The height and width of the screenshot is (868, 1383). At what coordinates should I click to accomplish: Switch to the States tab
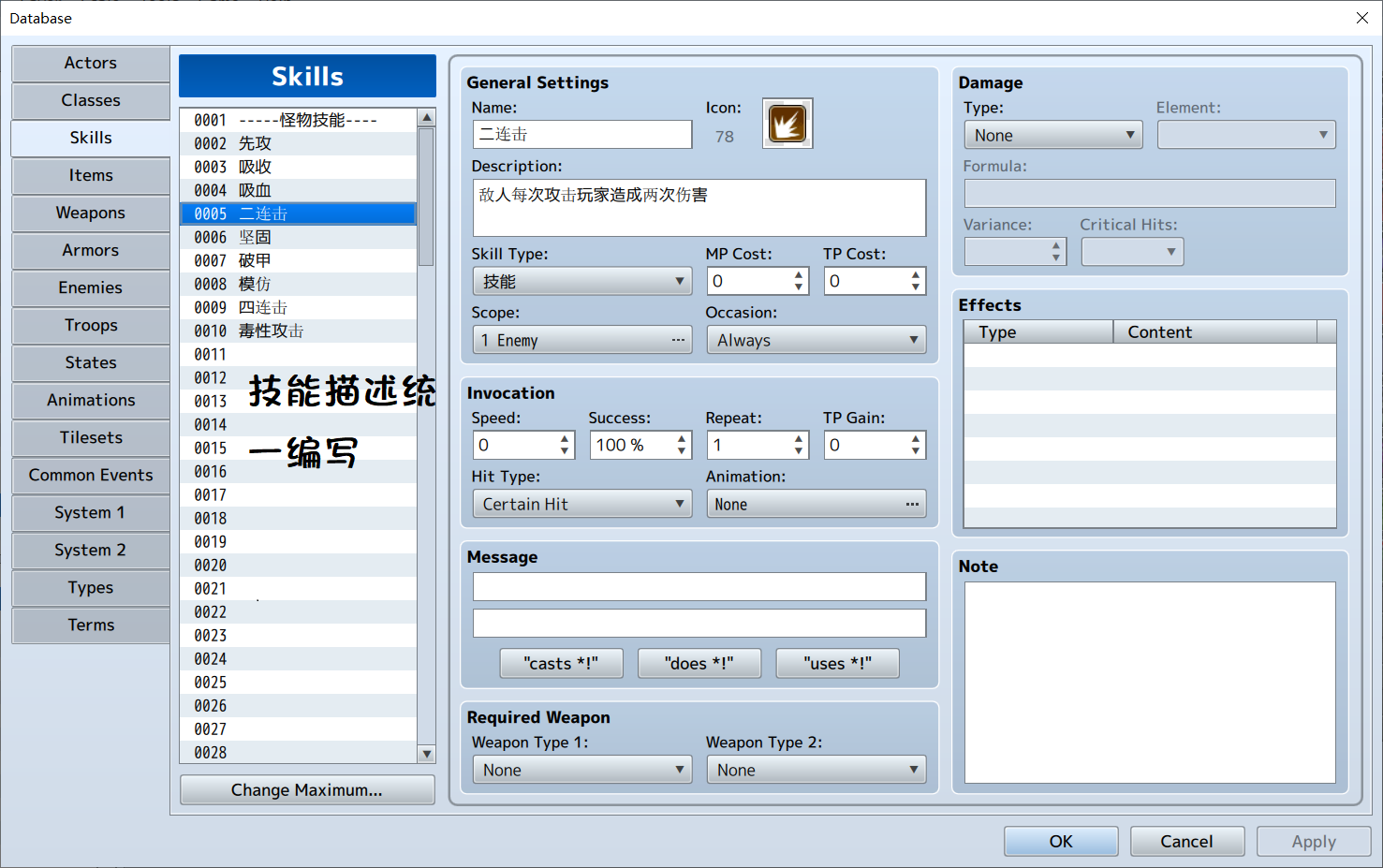pos(91,362)
